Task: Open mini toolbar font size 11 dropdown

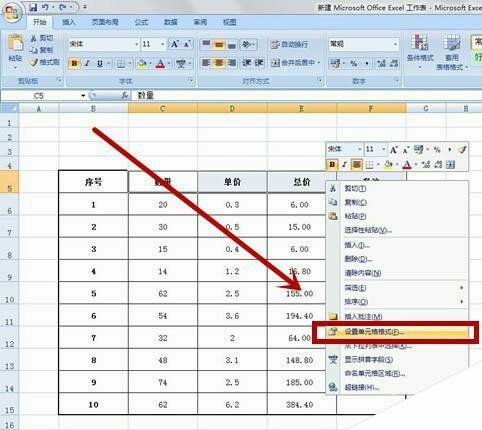Action: [384, 149]
